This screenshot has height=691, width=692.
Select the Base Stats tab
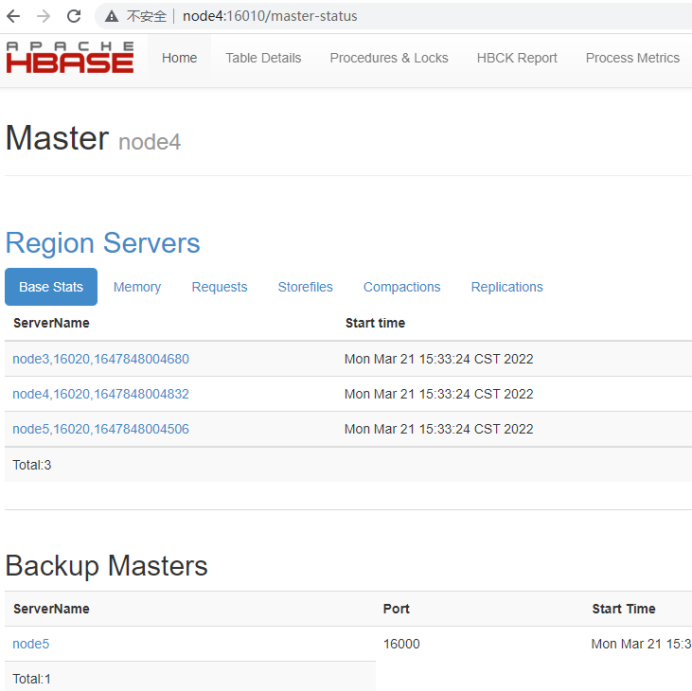(x=51, y=287)
